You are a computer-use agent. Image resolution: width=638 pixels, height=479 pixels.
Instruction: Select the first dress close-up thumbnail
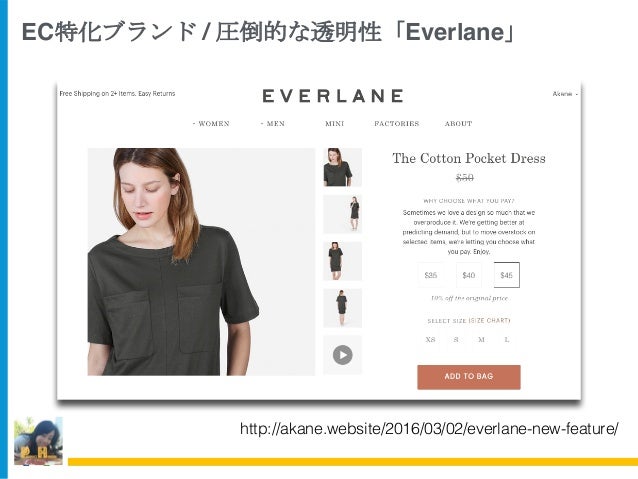343,167
